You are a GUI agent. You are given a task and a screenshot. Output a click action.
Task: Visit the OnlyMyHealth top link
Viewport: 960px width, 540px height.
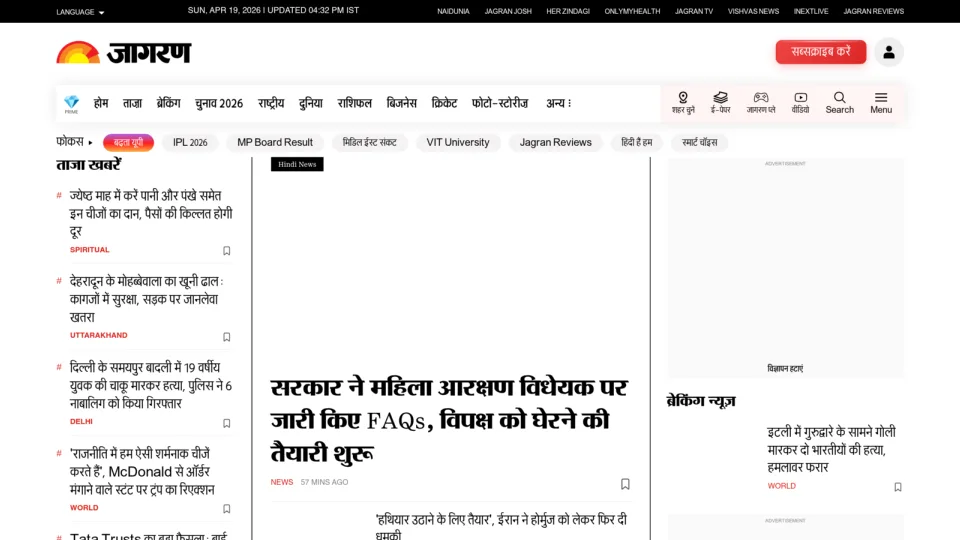632,12
